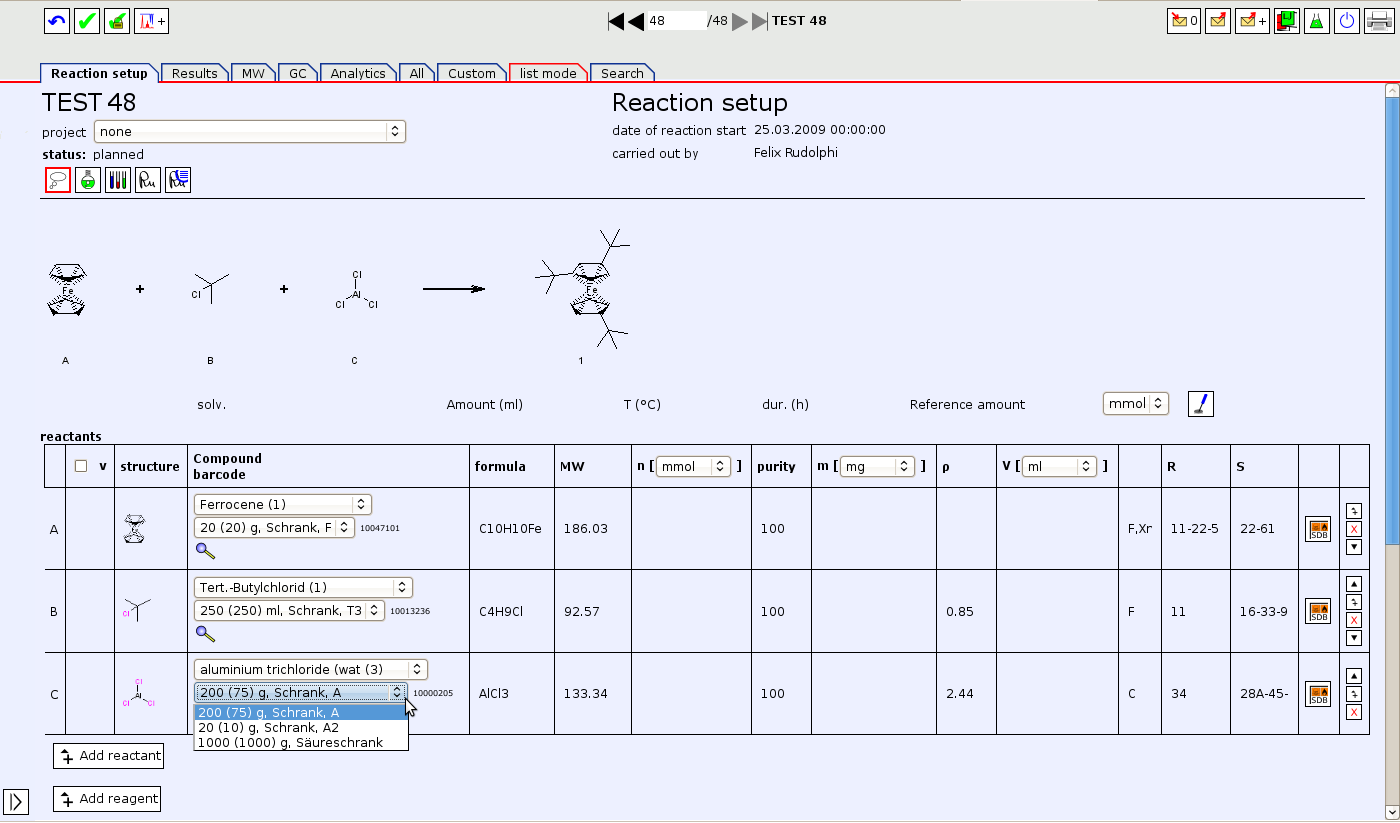Open the Tert.-Butylchlorid (1) compound dropdown
Viewport: 1400px width, 823px height.
pyautogui.click(x=303, y=587)
